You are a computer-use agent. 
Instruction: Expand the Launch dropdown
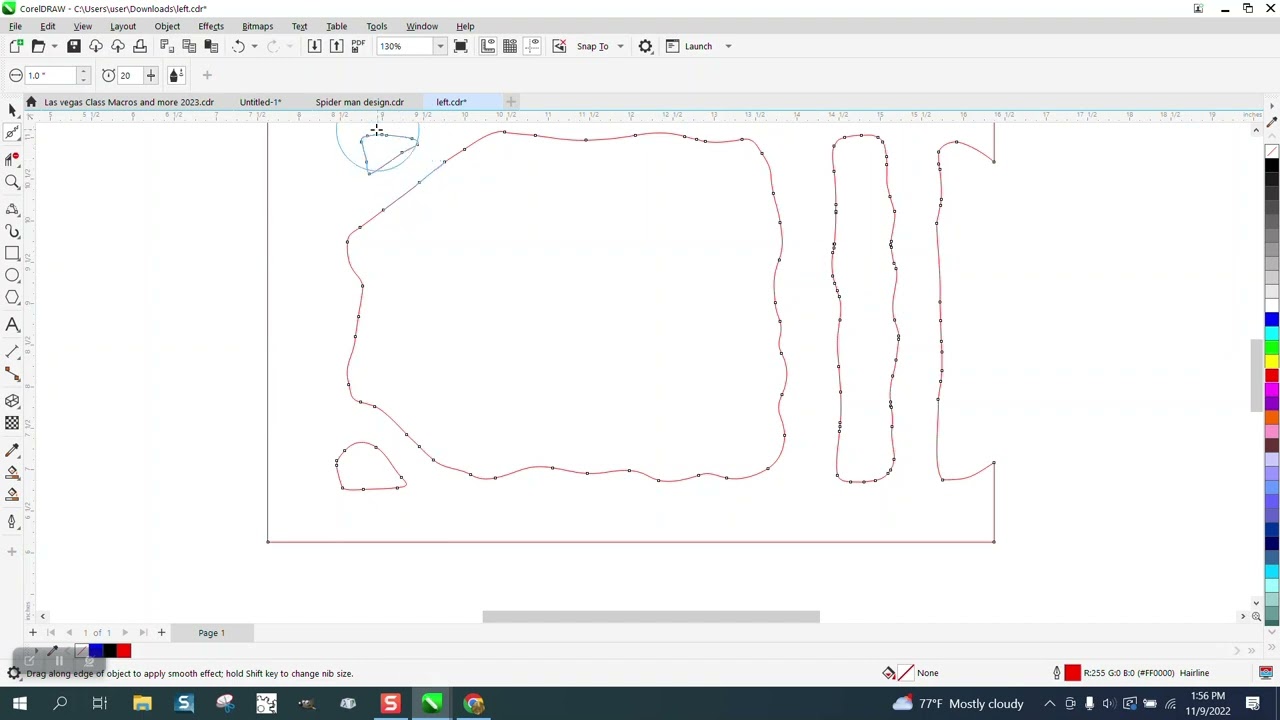coord(728,46)
